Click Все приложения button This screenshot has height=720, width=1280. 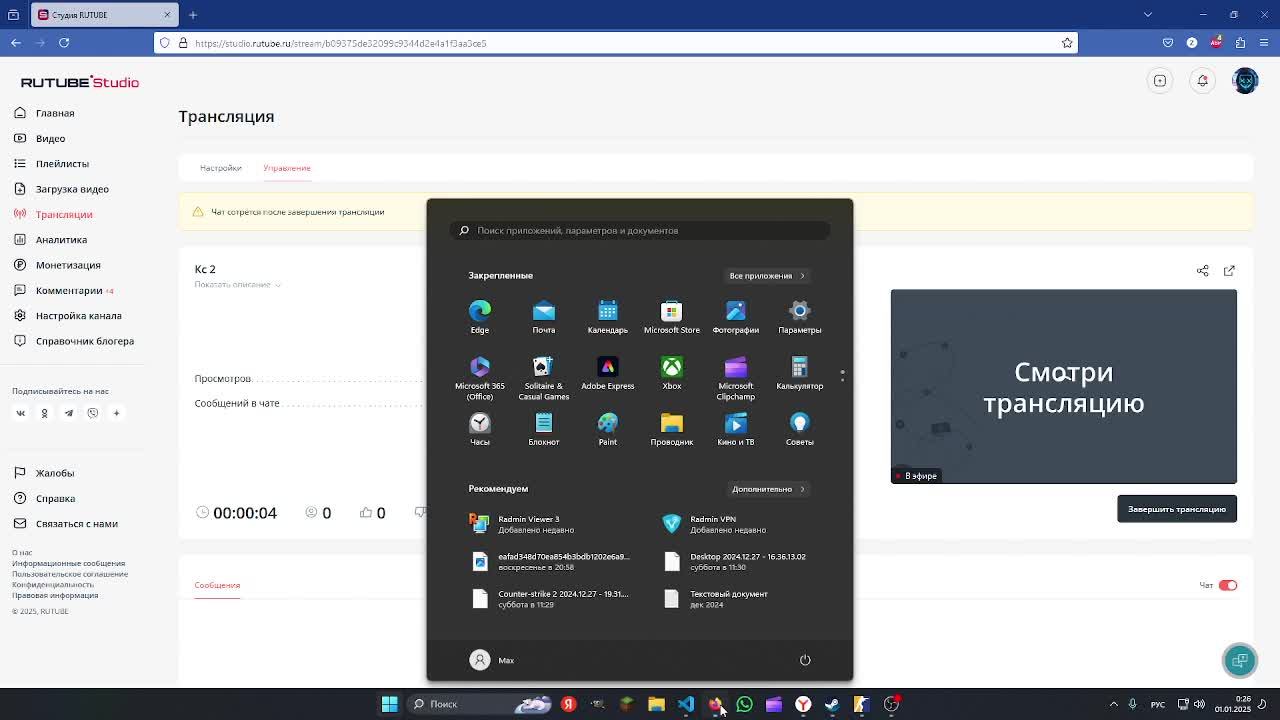click(767, 276)
